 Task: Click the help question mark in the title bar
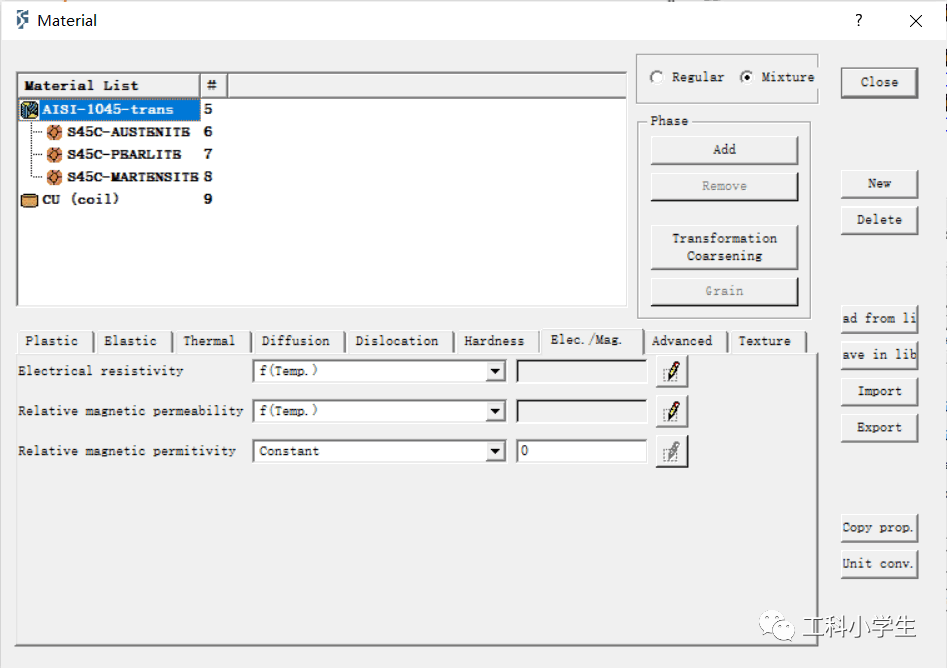coord(858,21)
